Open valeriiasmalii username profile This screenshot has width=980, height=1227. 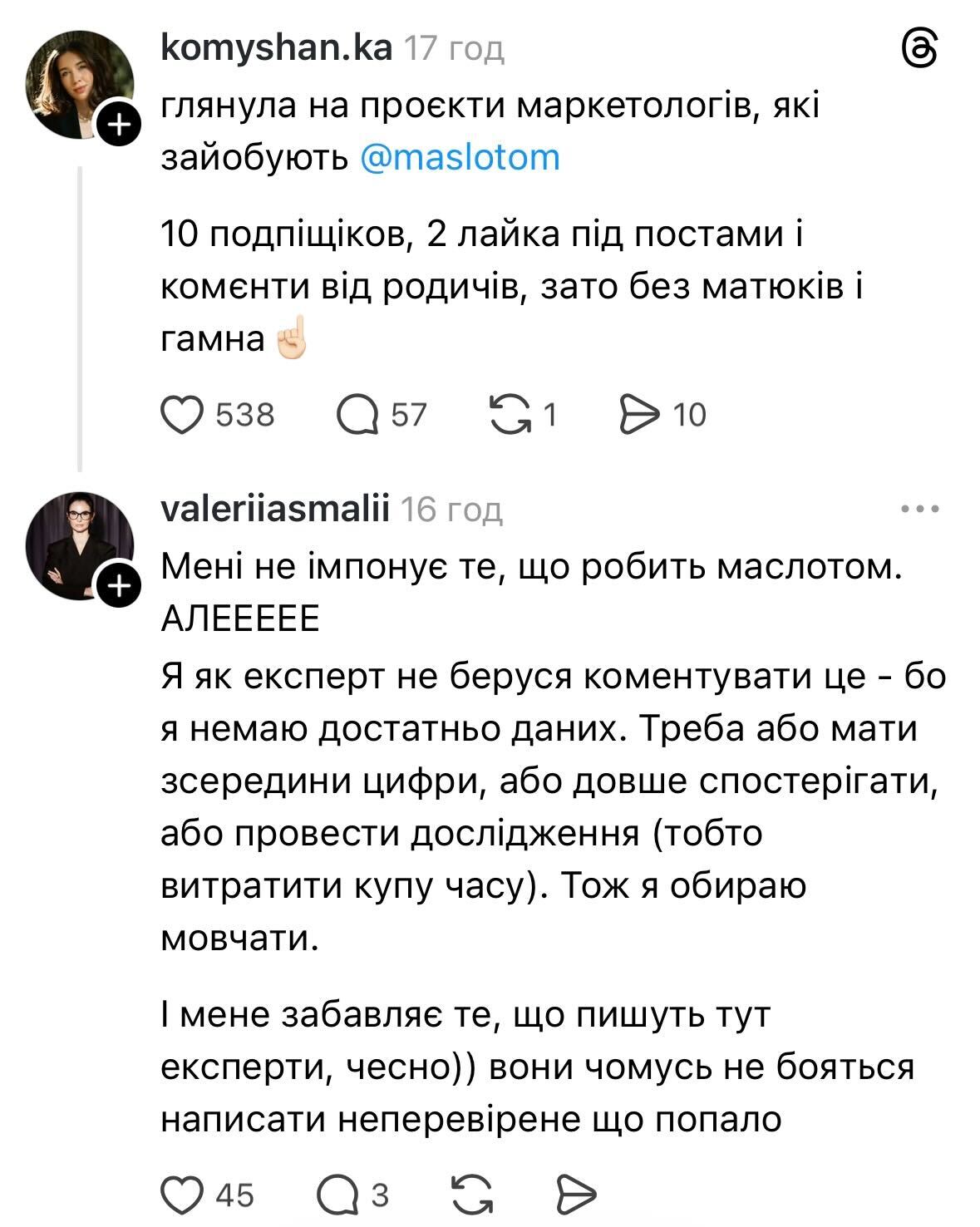[x=274, y=509]
